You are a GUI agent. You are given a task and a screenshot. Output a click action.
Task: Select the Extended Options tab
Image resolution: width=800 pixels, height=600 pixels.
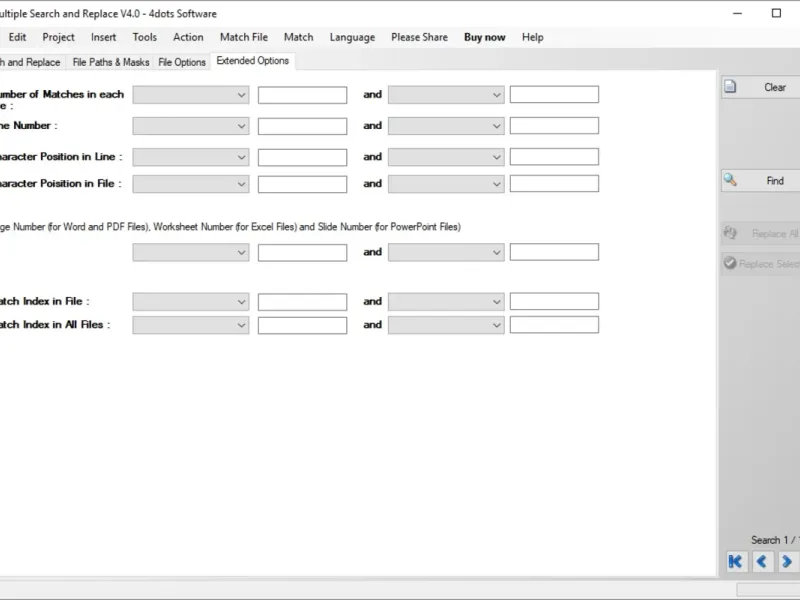[x=253, y=61]
